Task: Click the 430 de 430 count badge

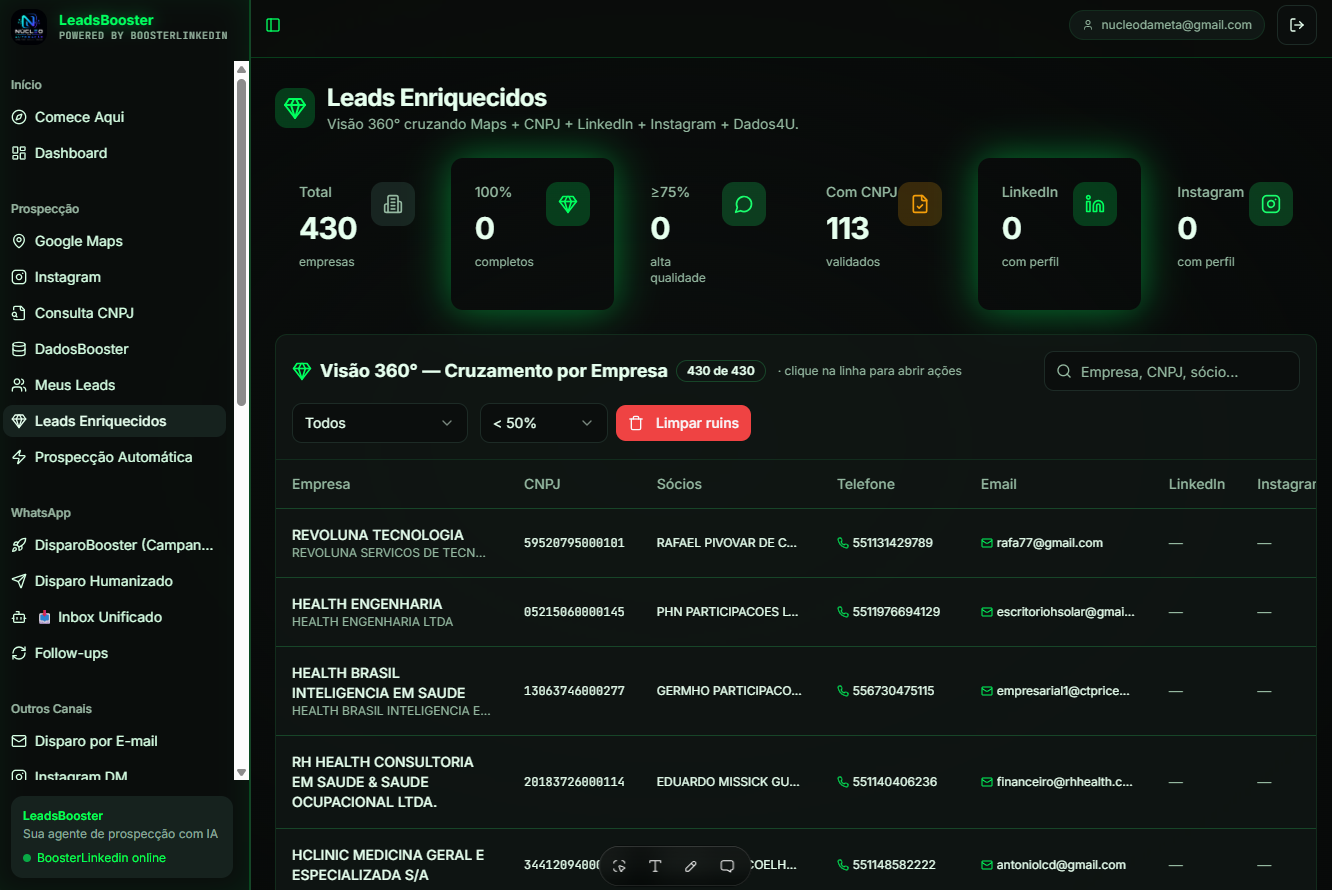Action: (721, 371)
